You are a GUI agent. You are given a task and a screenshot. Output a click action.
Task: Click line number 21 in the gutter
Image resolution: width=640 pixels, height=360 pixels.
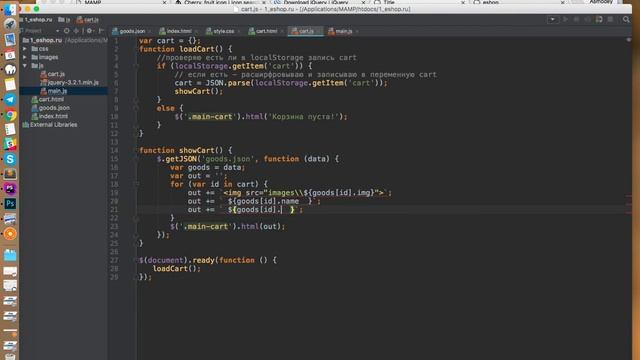pyautogui.click(x=114, y=209)
